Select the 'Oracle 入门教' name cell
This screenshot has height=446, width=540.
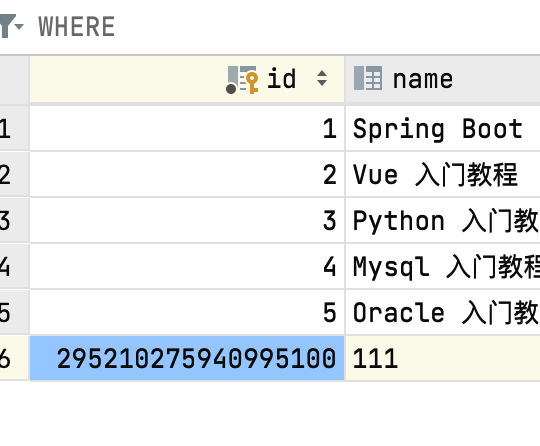tap(443, 312)
